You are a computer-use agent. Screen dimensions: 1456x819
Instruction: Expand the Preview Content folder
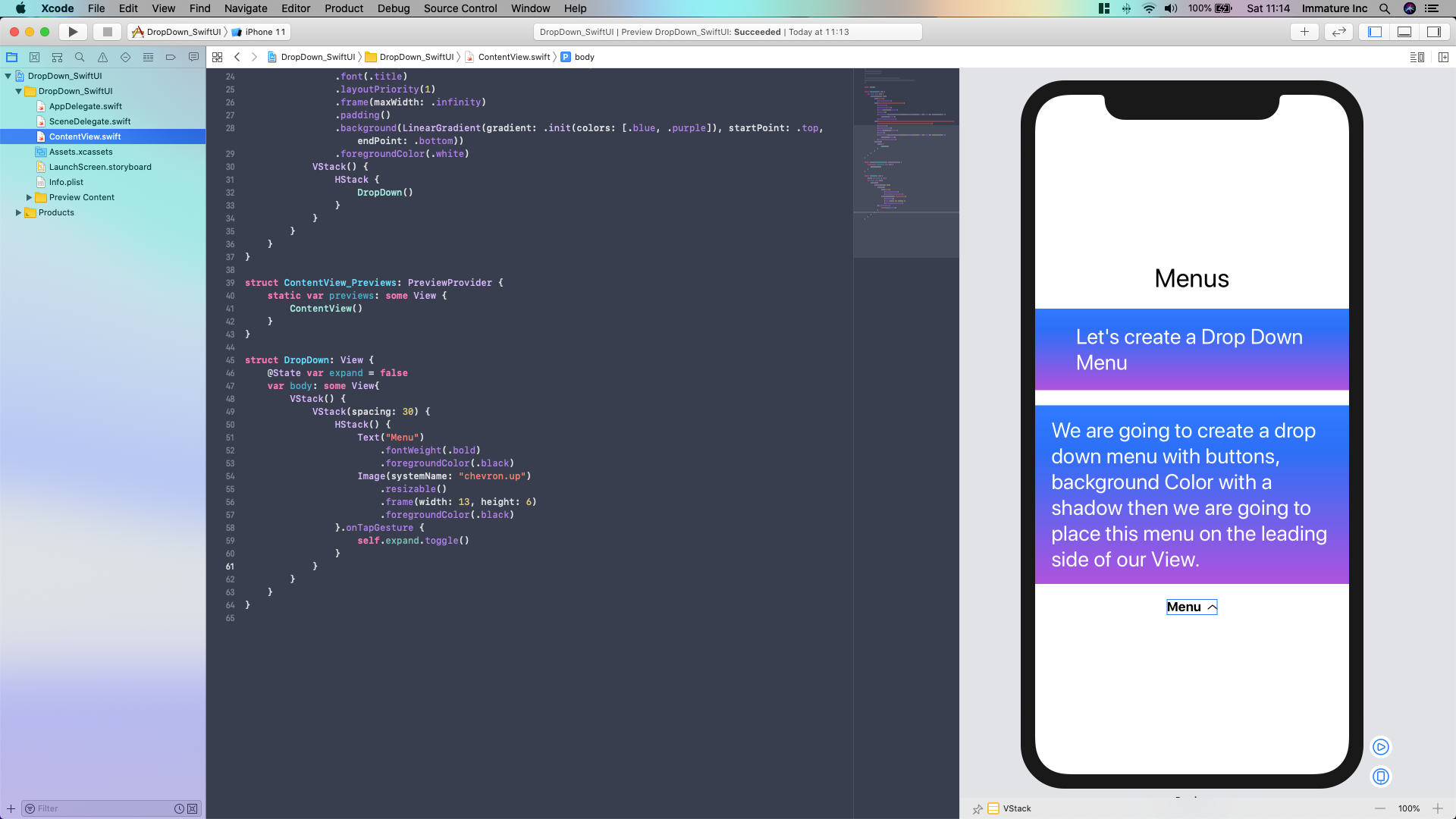pyautogui.click(x=29, y=197)
